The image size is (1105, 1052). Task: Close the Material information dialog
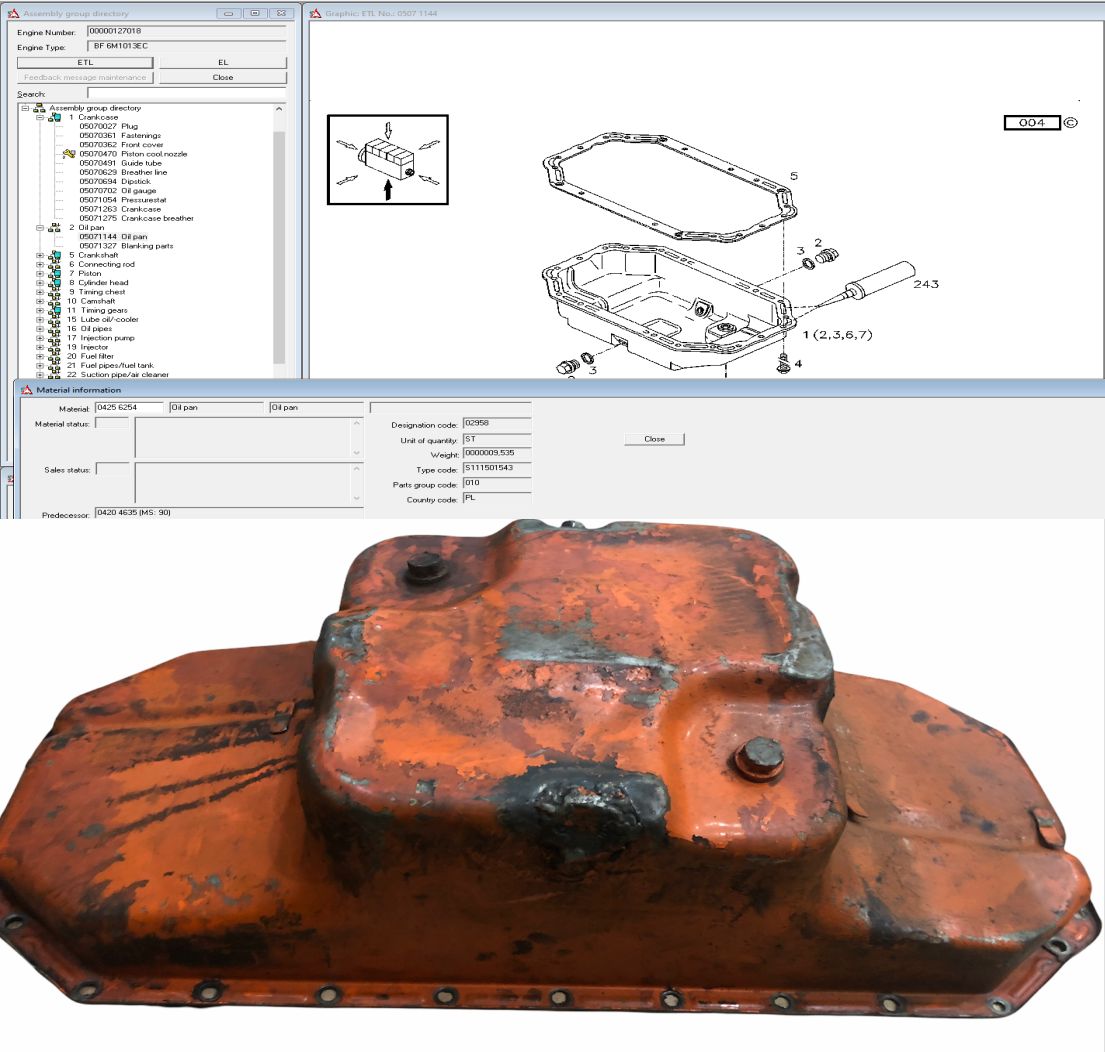(x=654, y=439)
